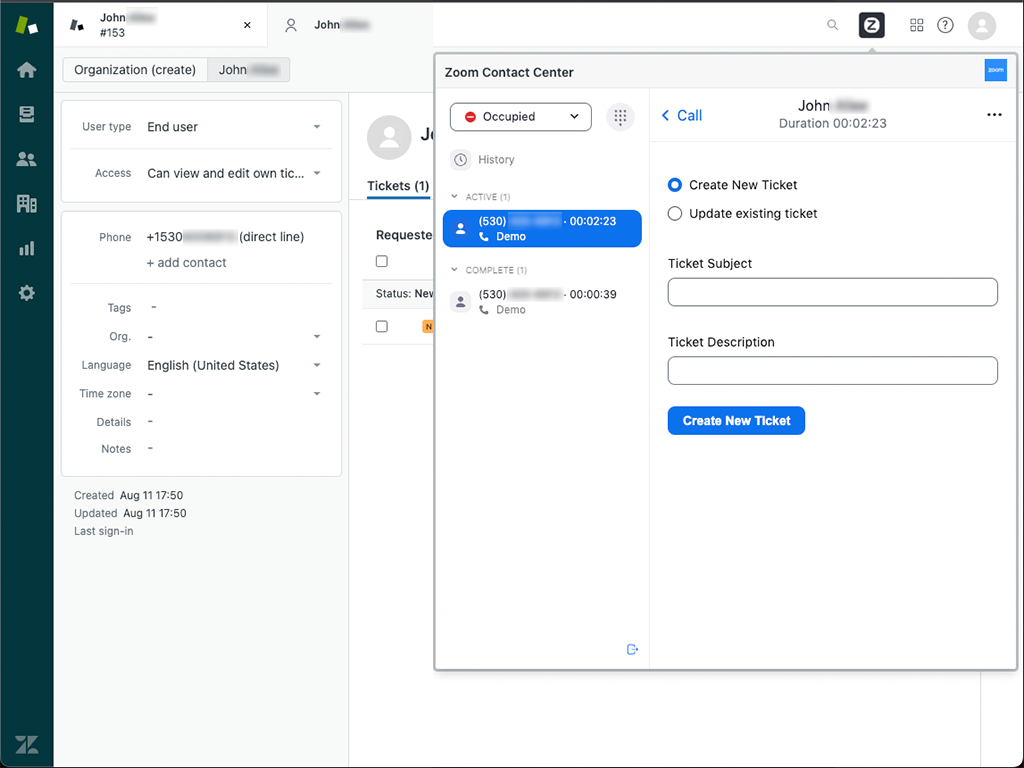This screenshot has height=768, width=1024.
Task: Check the checkbox next to the Requester row
Action: 381,261
